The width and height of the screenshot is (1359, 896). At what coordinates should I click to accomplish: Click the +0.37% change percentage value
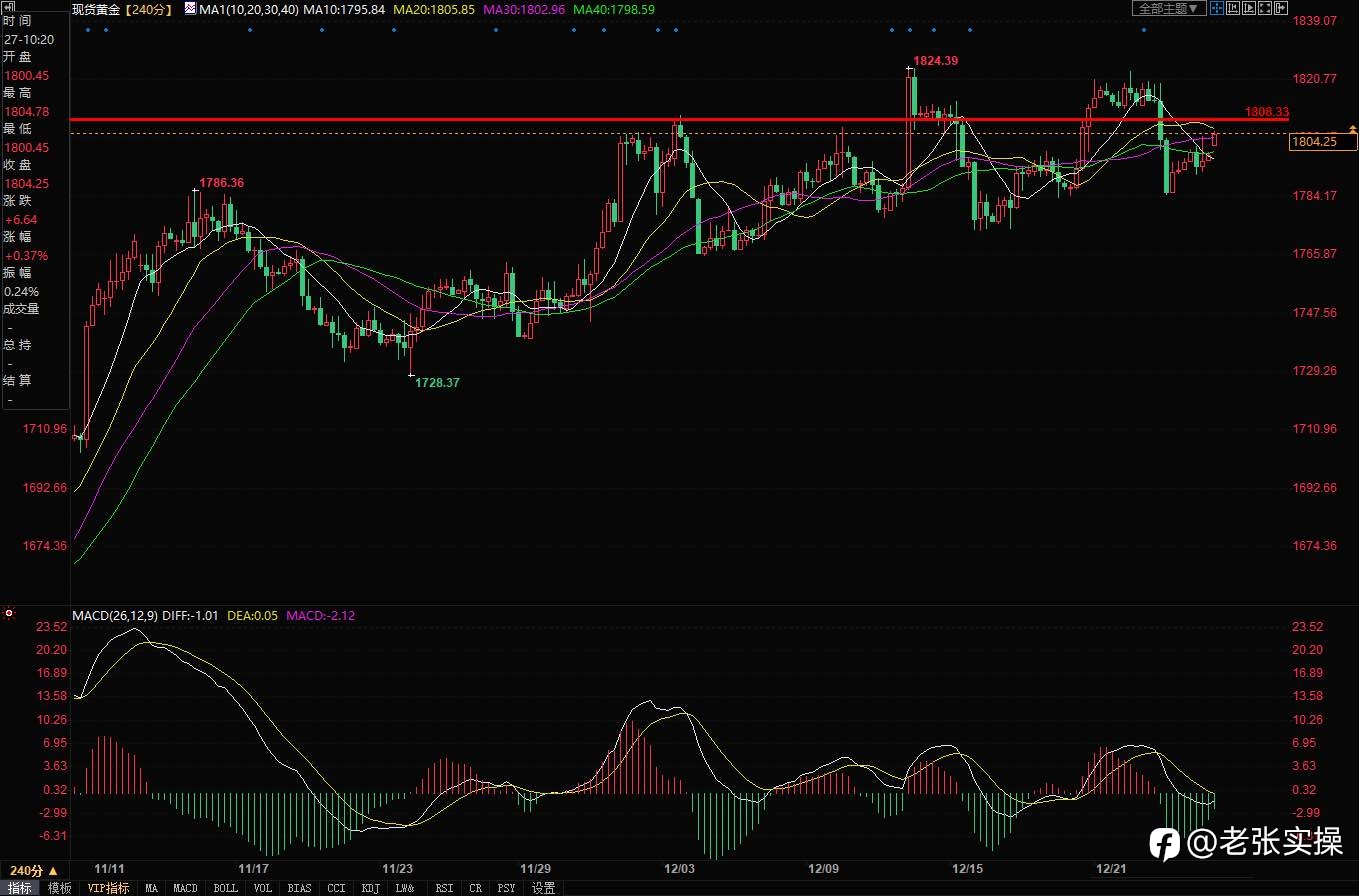click(x=26, y=255)
